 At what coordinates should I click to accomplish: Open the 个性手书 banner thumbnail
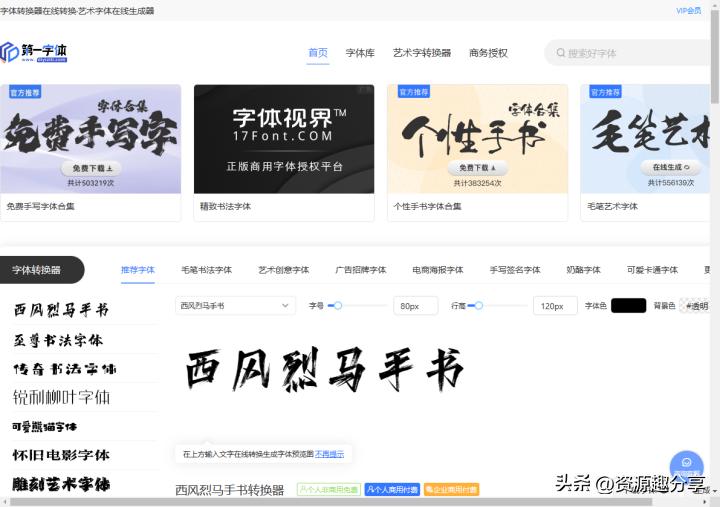478,139
